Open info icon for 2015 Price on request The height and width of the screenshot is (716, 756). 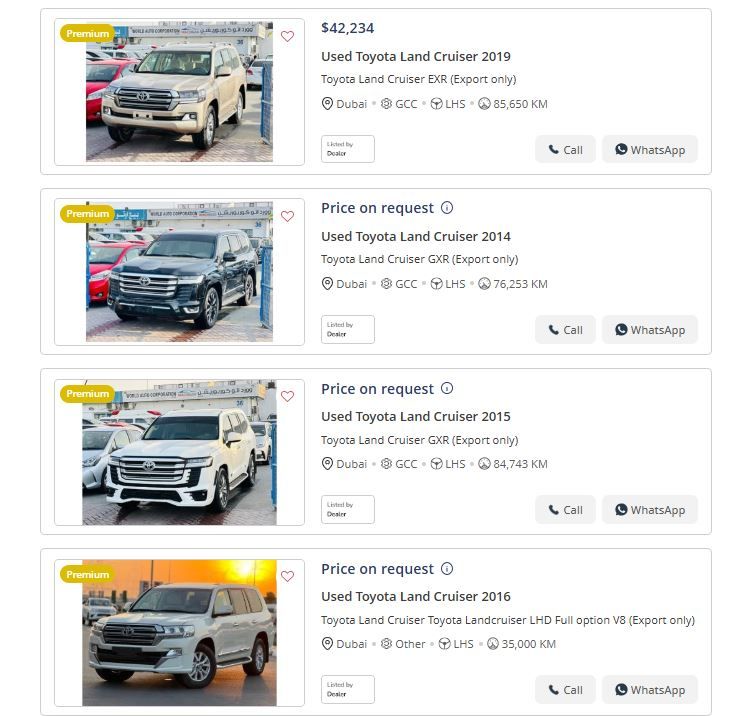[x=447, y=388]
